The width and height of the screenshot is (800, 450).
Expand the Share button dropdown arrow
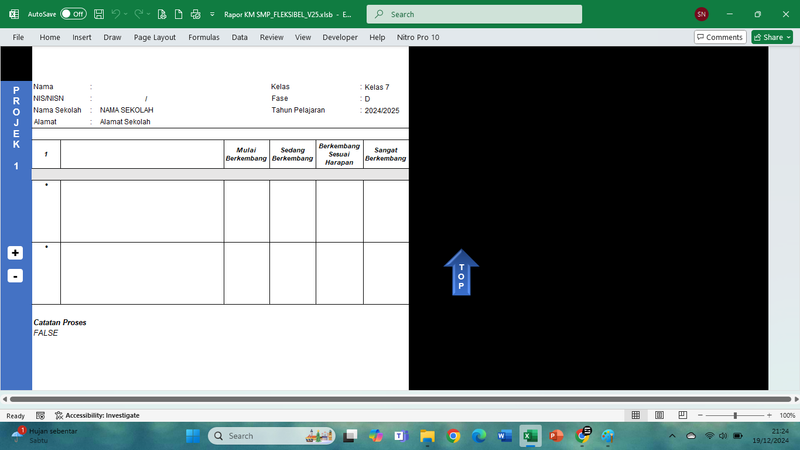click(789, 37)
